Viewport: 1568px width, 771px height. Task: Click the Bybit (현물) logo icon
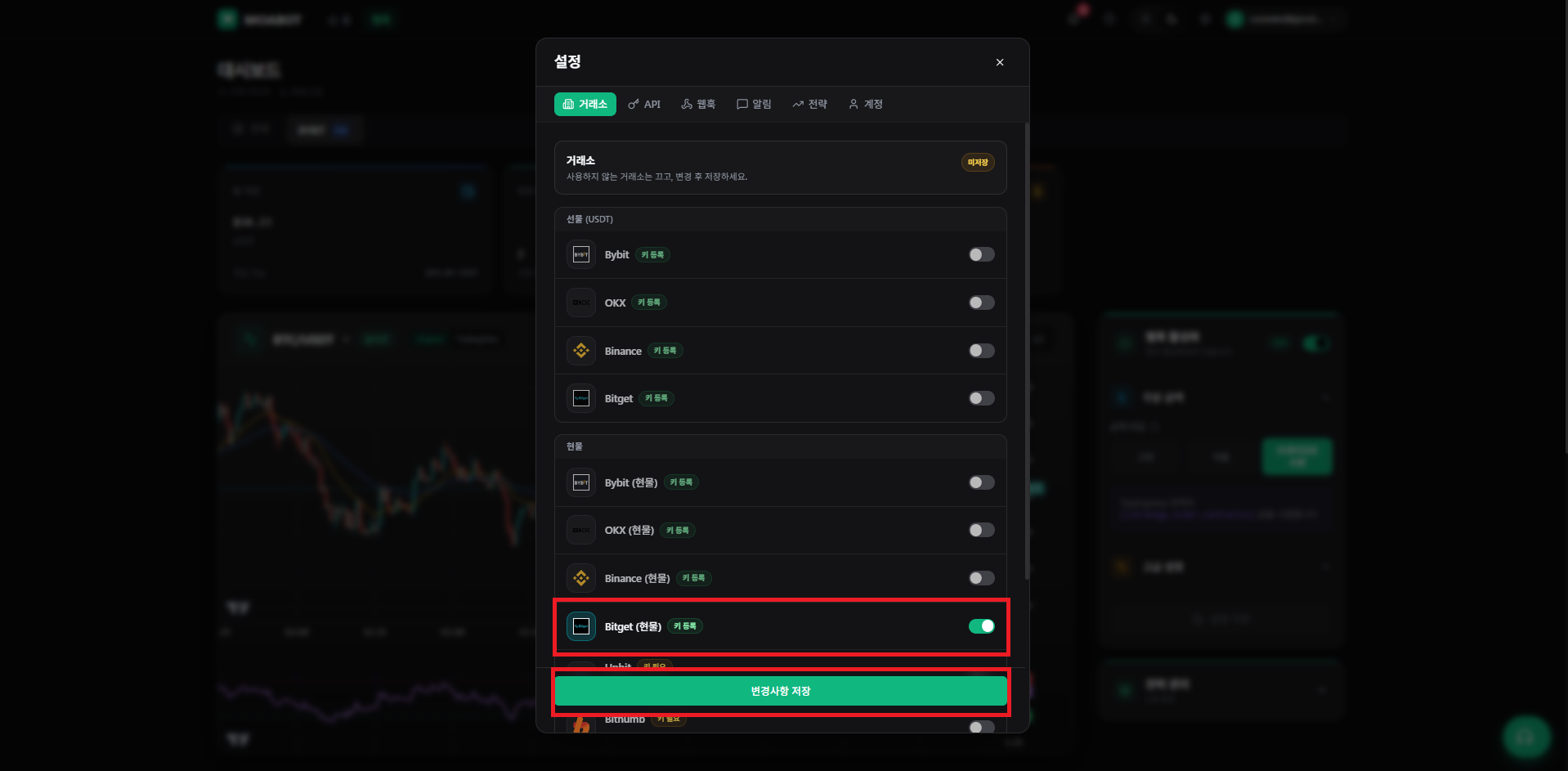pyautogui.click(x=581, y=482)
